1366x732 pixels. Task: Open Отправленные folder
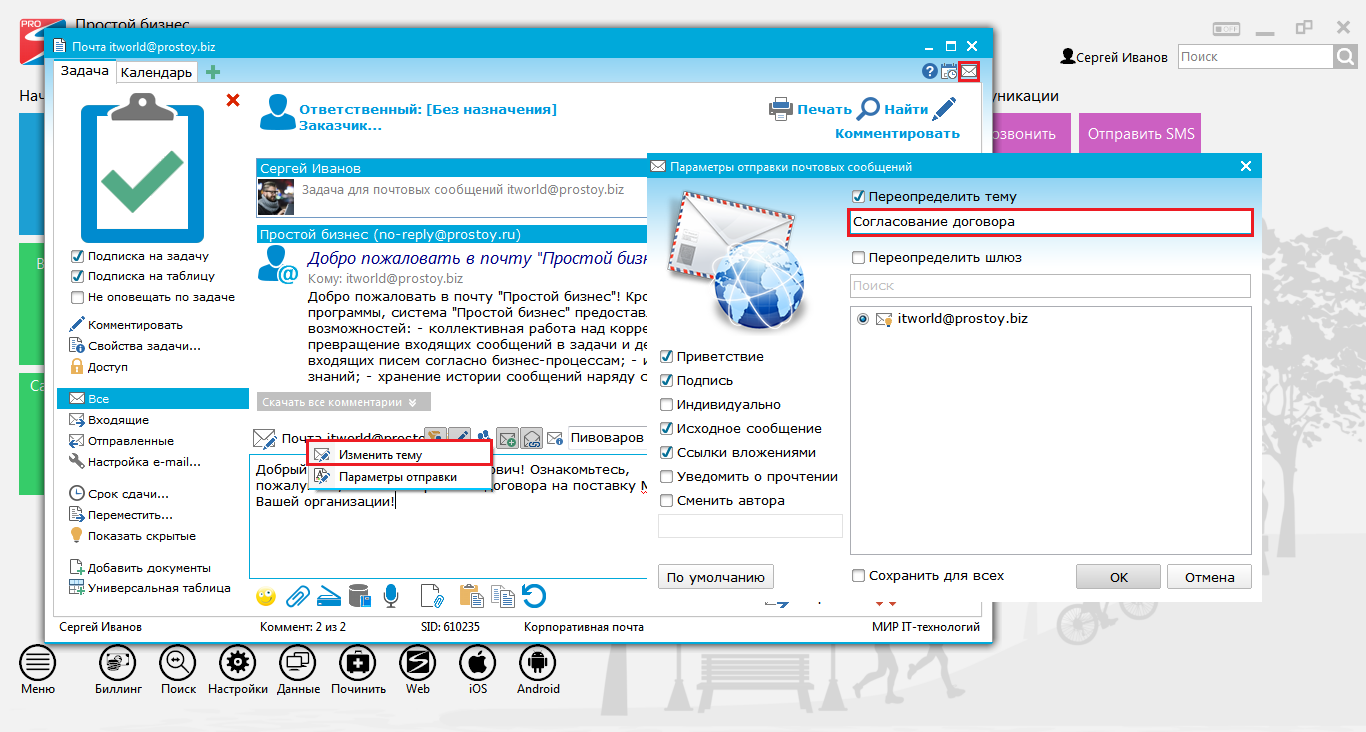coord(131,441)
